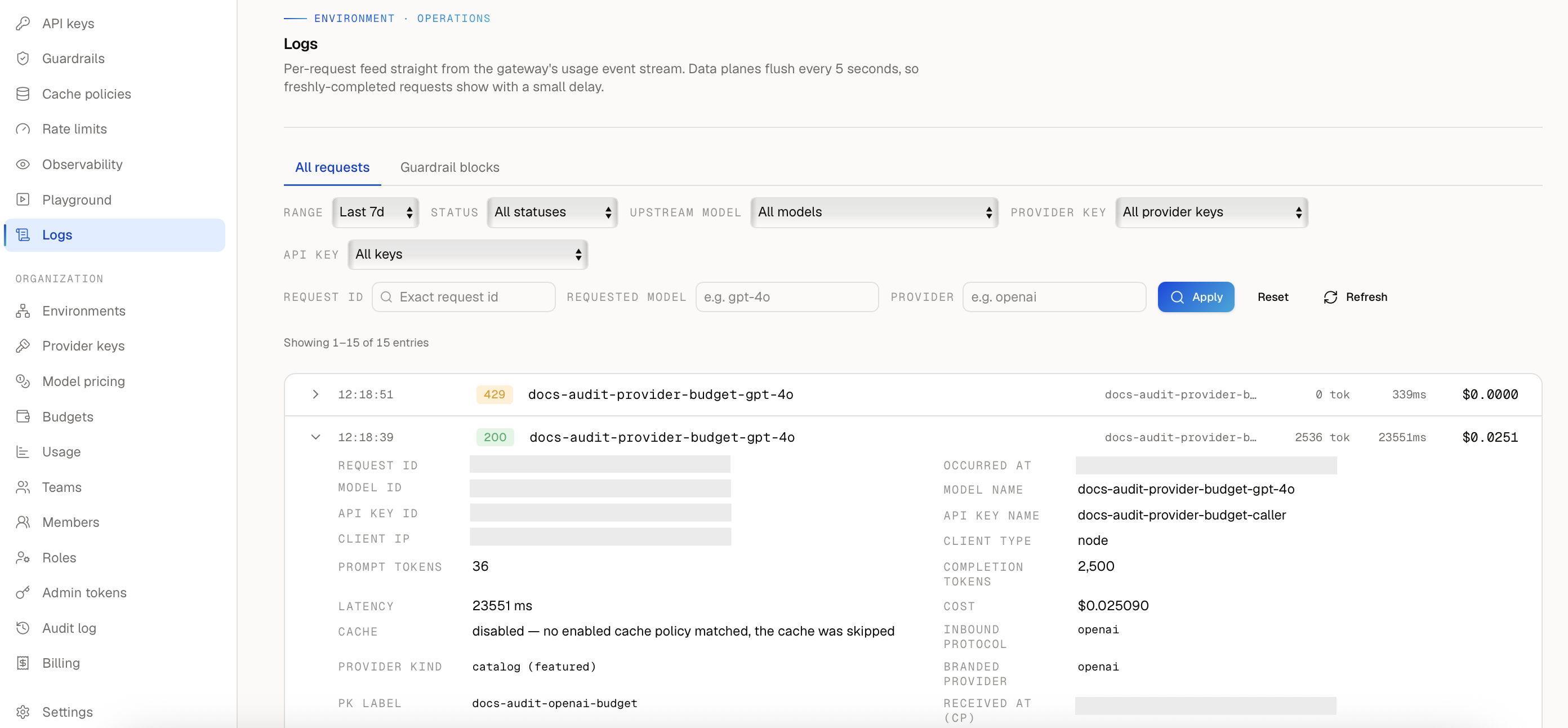The width and height of the screenshot is (1568, 728).
Task: Click the provider kind catalog (featured)
Action: click(x=534, y=667)
